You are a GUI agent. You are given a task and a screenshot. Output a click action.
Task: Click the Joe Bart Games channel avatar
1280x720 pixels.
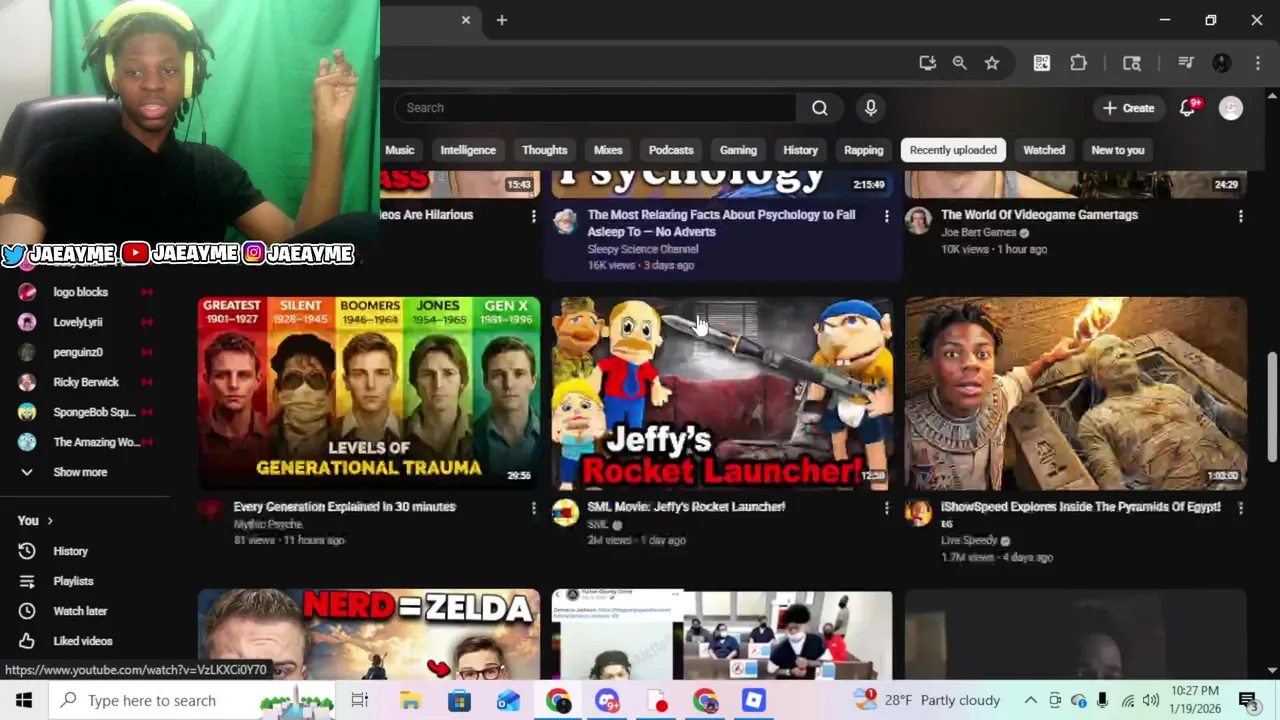click(x=918, y=221)
